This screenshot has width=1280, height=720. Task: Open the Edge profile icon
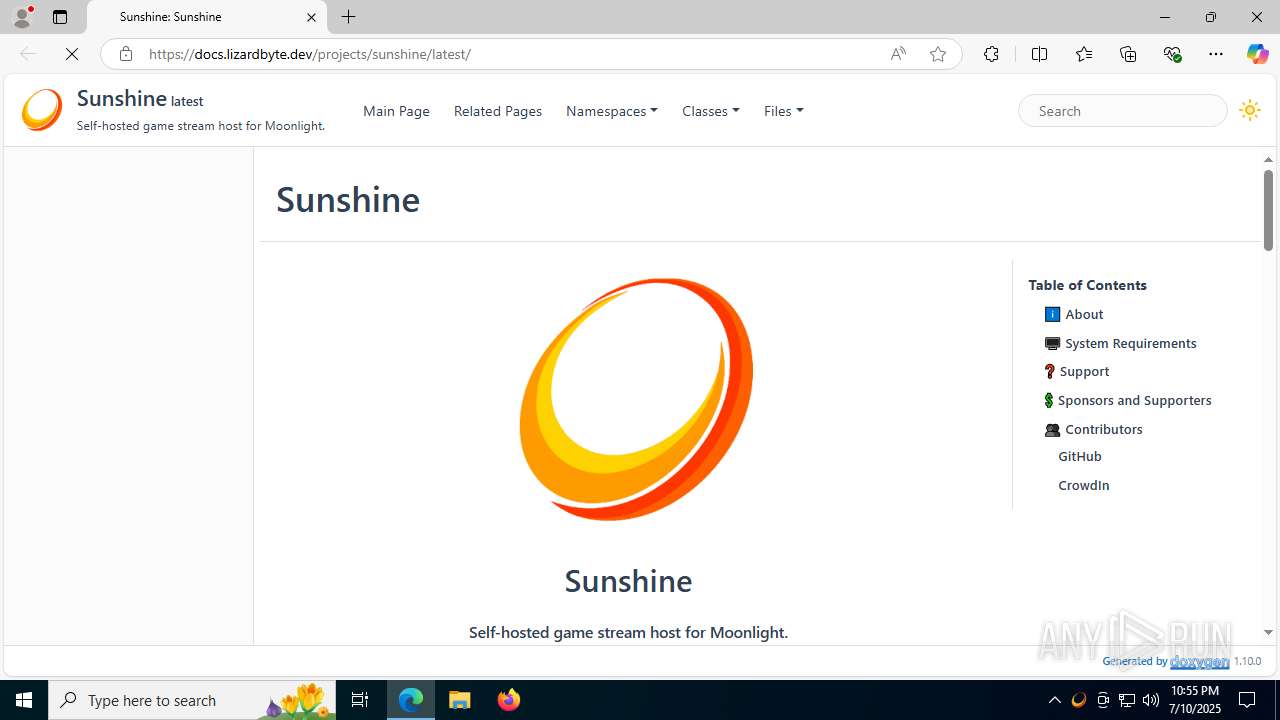[x=22, y=17]
